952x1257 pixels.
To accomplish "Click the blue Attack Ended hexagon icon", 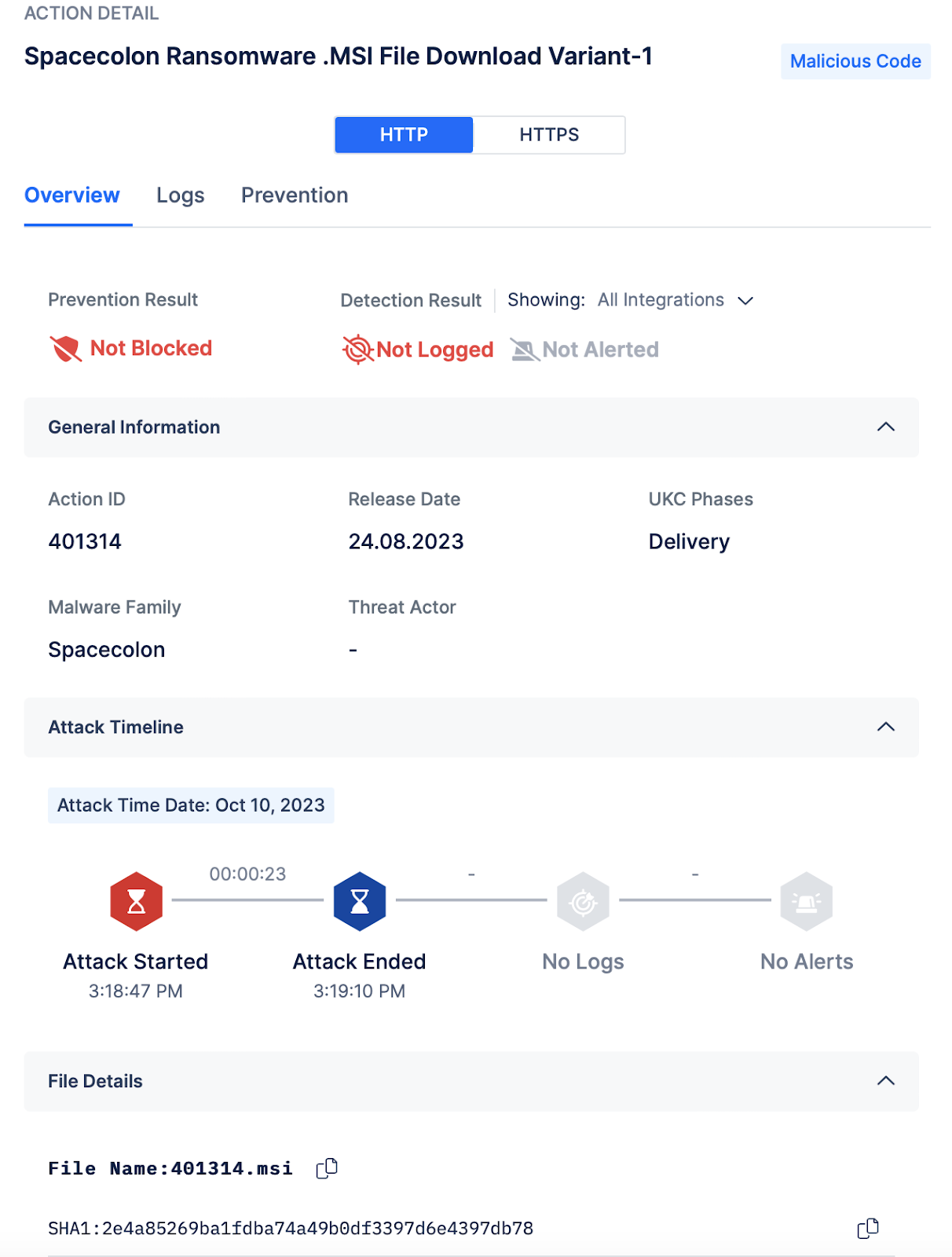I will coord(360,901).
